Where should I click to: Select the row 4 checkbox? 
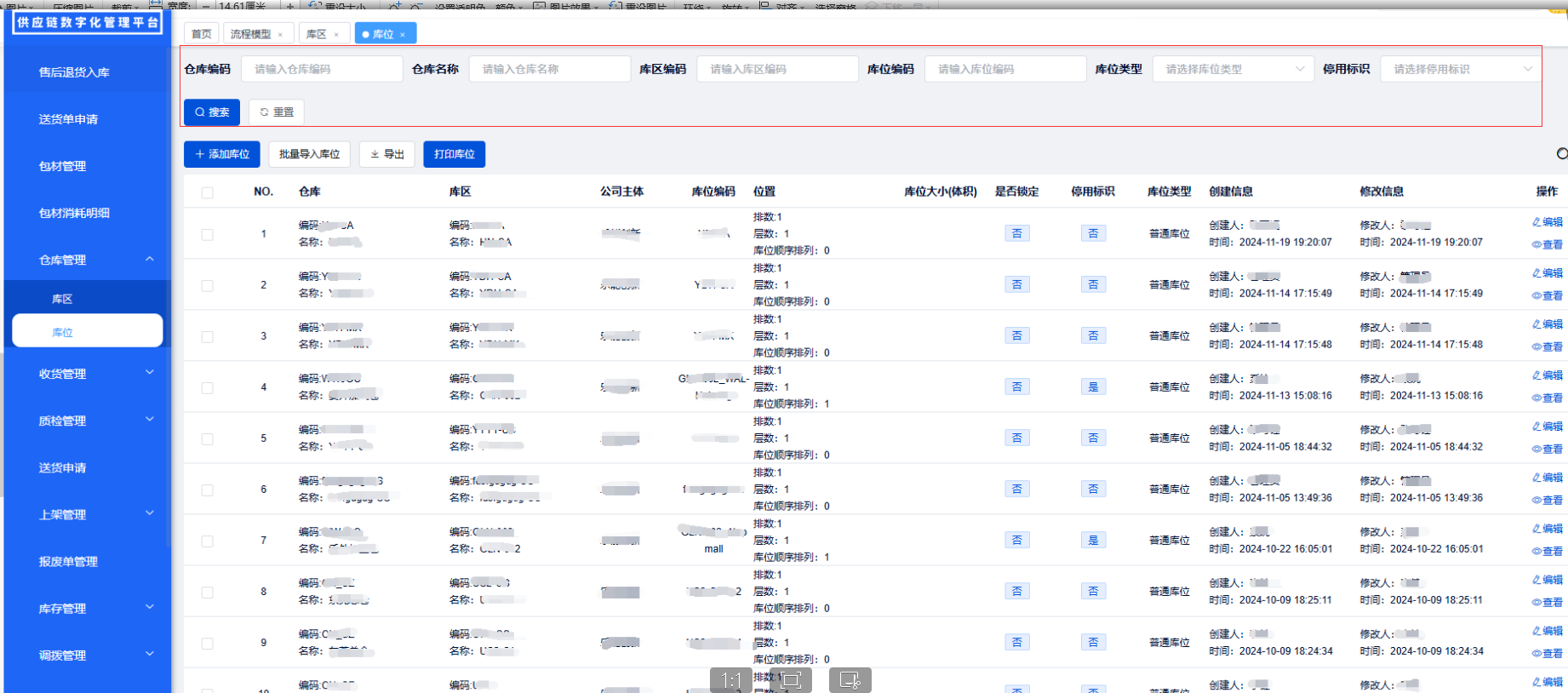pyautogui.click(x=208, y=387)
